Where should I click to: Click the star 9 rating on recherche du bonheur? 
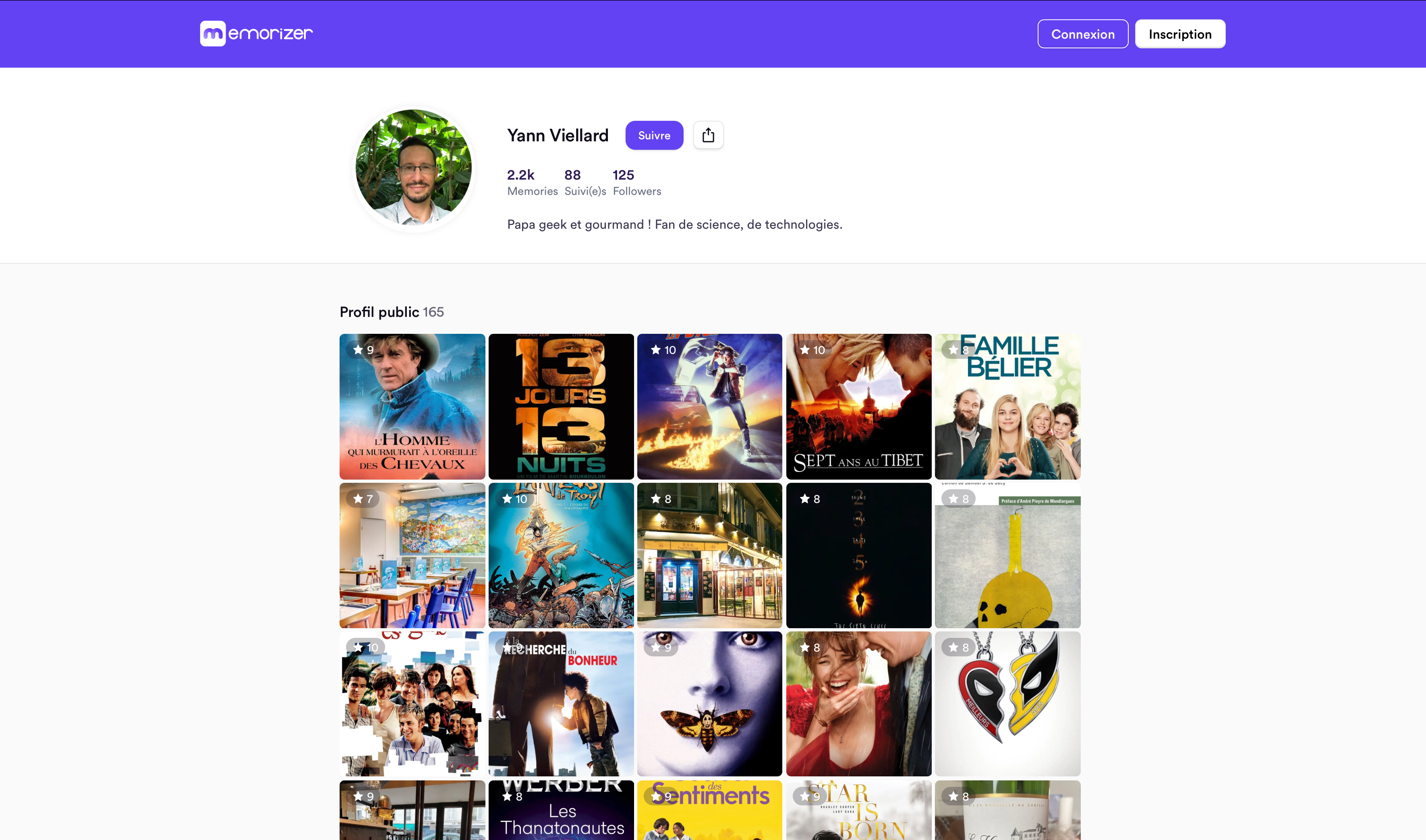tap(512, 648)
